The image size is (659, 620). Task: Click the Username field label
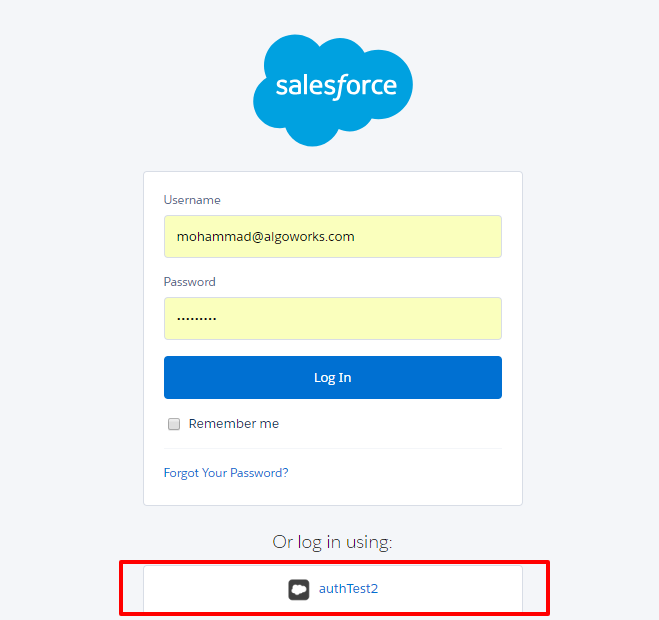(x=192, y=200)
